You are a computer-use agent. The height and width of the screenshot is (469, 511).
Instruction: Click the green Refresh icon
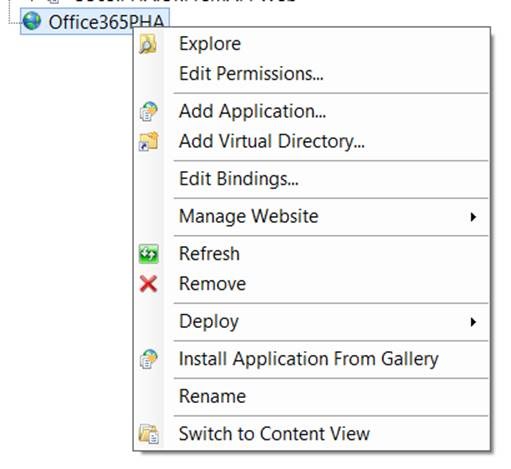coord(148,254)
